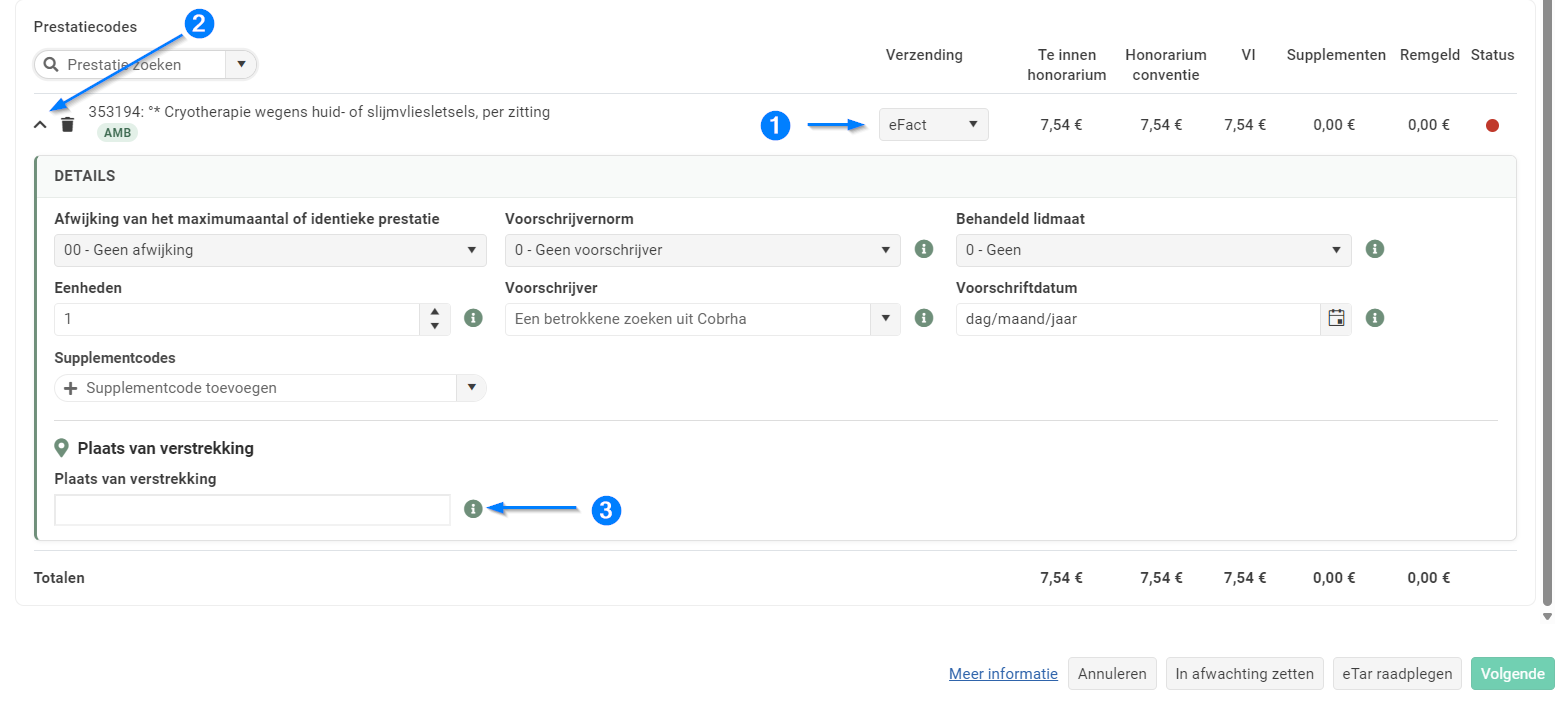1567x707 pixels.
Task: Click the 353194 Cryotherapie prestatie title
Action: point(319,112)
